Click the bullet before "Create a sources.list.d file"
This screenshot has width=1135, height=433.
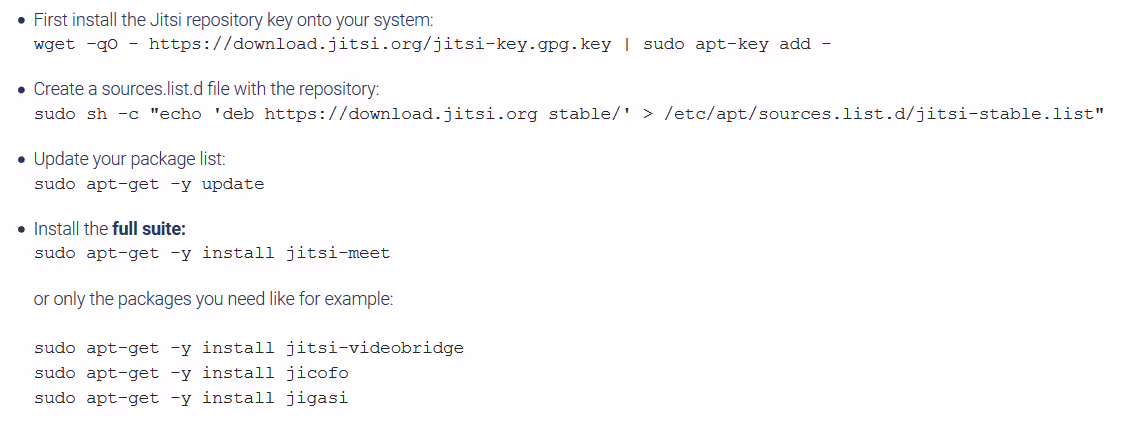(21, 91)
